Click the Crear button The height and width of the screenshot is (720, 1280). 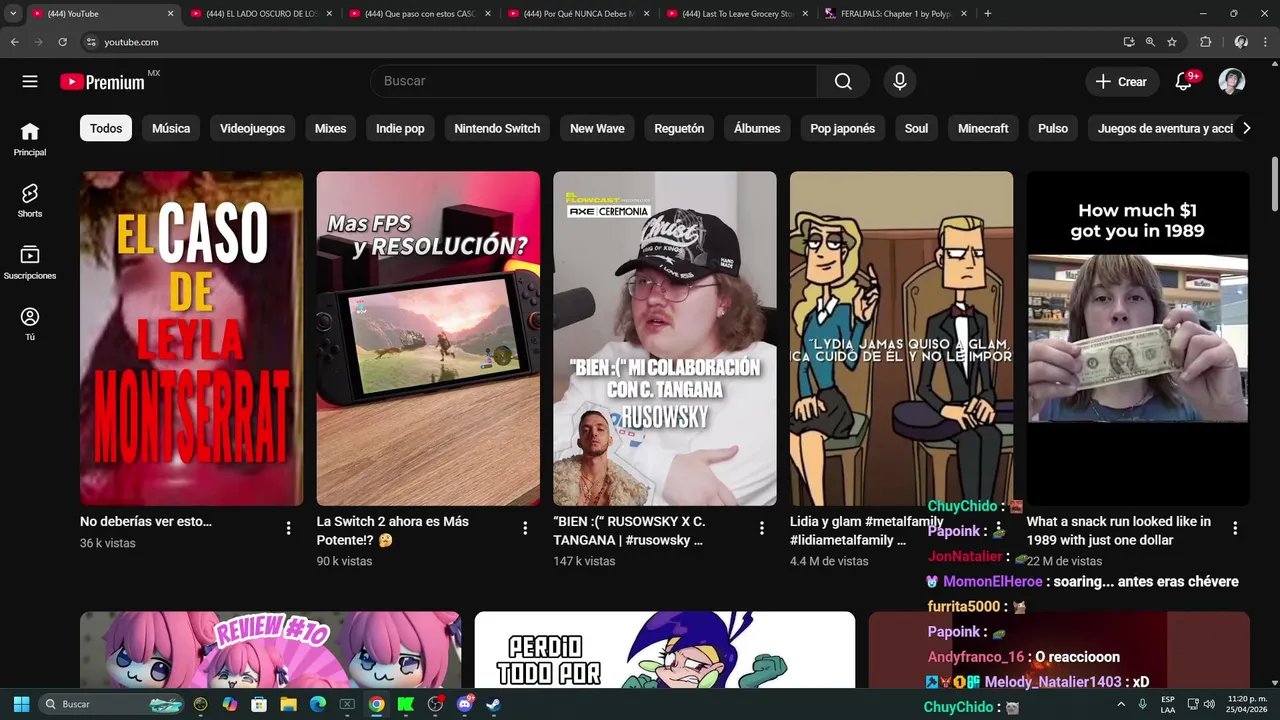click(x=1122, y=82)
